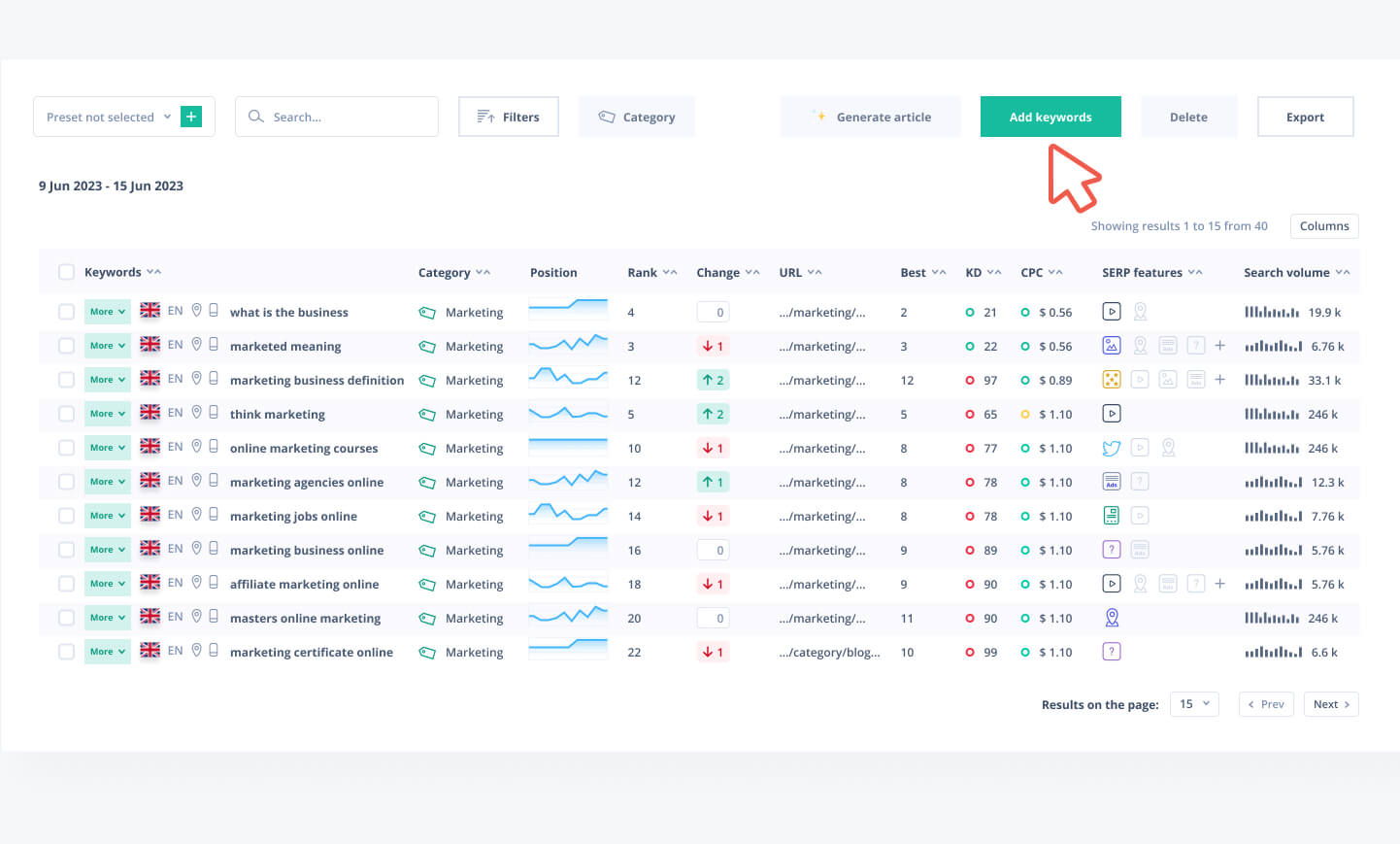Tick the select-all checkbox in Keywords header
The height and width of the screenshot is (844, 1400).
tap(66, 272)
